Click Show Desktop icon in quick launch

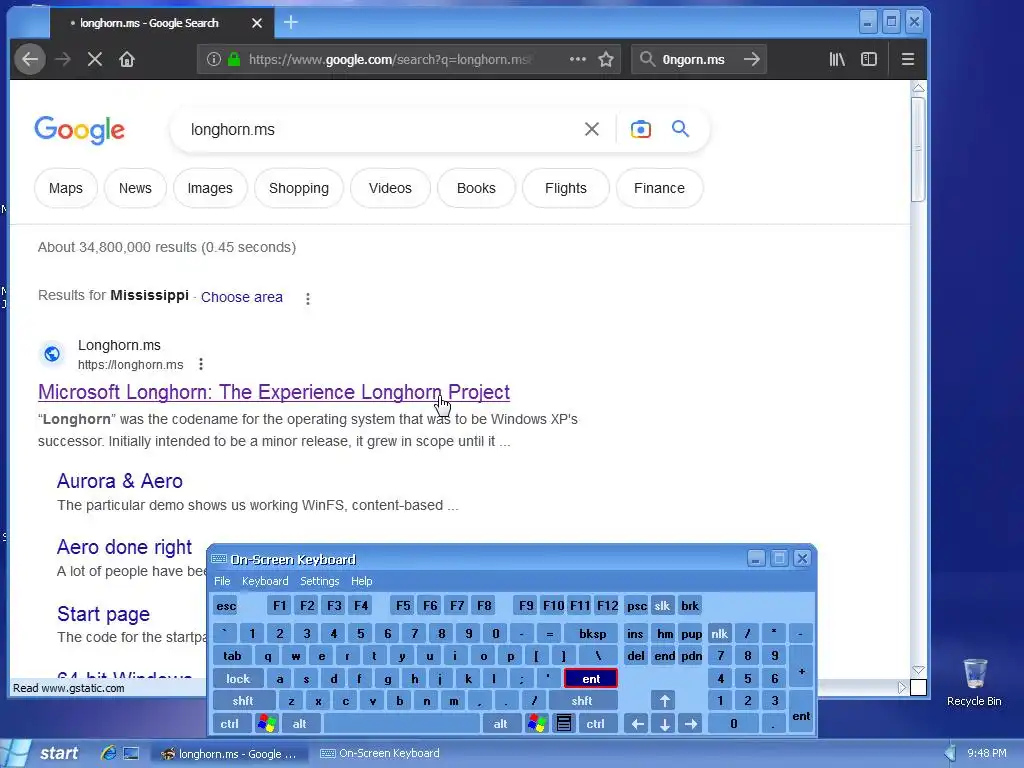[x=131, y=753]
